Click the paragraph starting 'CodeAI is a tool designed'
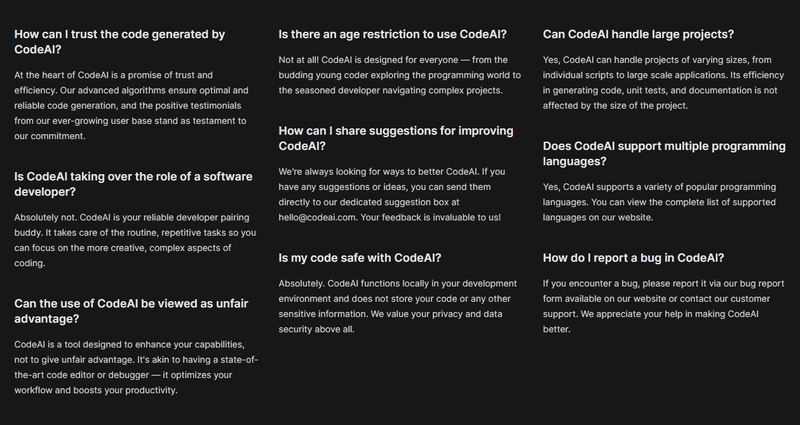The image size is (800, 425). [x=136, y=367]
